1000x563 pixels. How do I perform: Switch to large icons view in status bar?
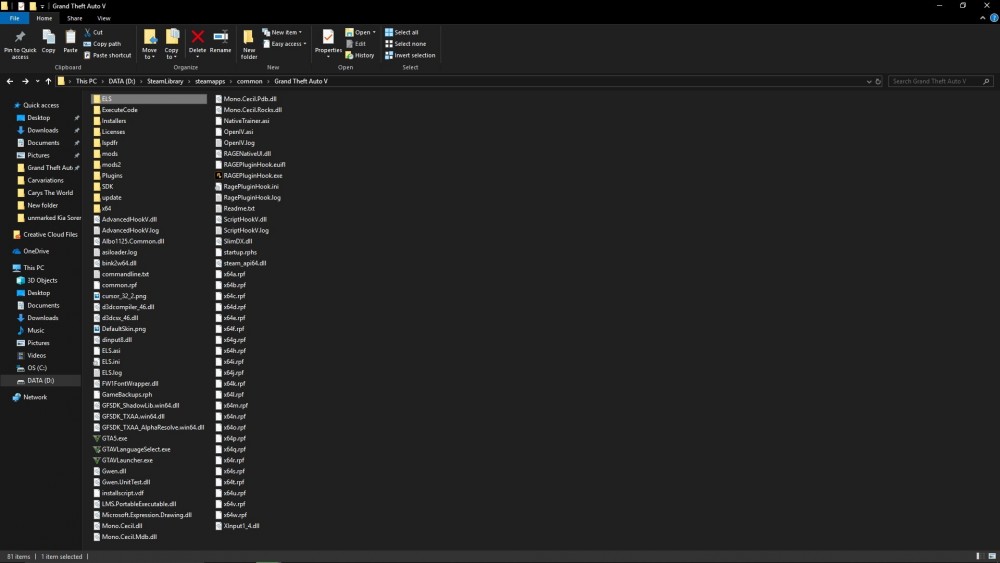pyautogui.click(x=992, y=557)
